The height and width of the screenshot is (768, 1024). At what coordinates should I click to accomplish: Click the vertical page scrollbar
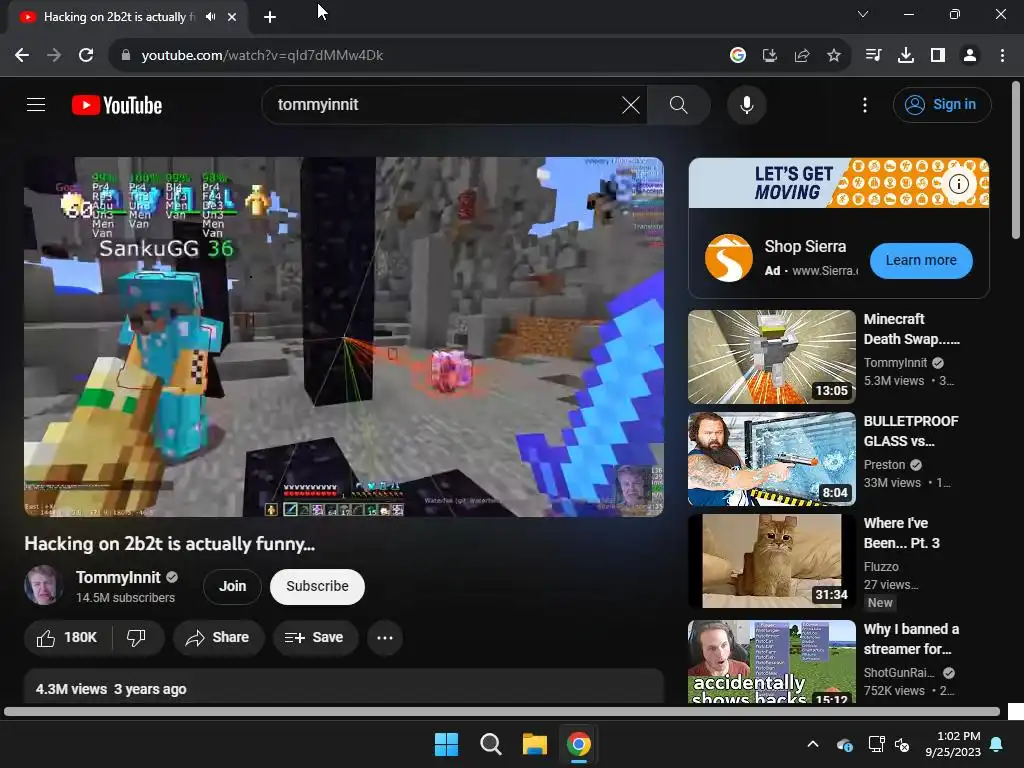(1016, 160)
